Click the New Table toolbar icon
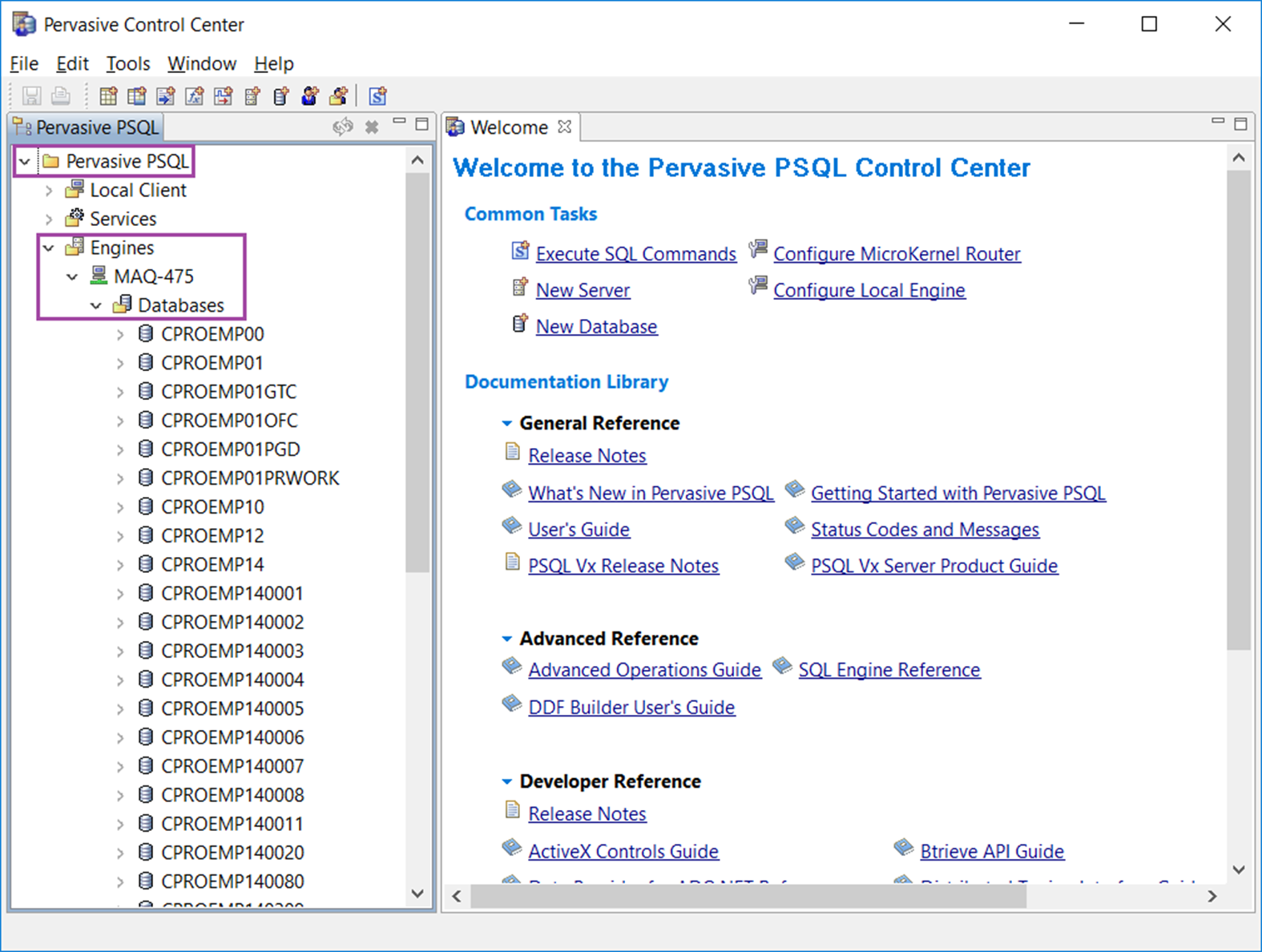The image size is (1262, 952). (108, 96)
